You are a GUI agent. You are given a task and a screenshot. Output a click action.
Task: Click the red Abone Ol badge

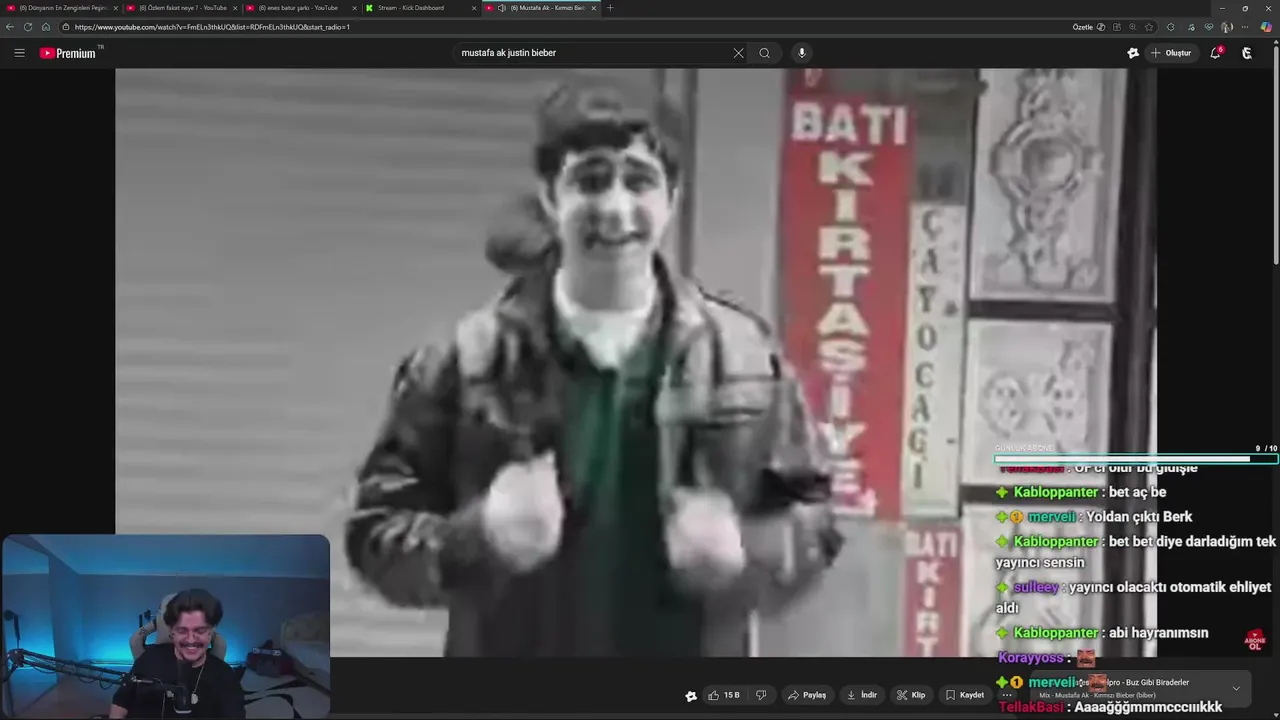click(1255, 640)
